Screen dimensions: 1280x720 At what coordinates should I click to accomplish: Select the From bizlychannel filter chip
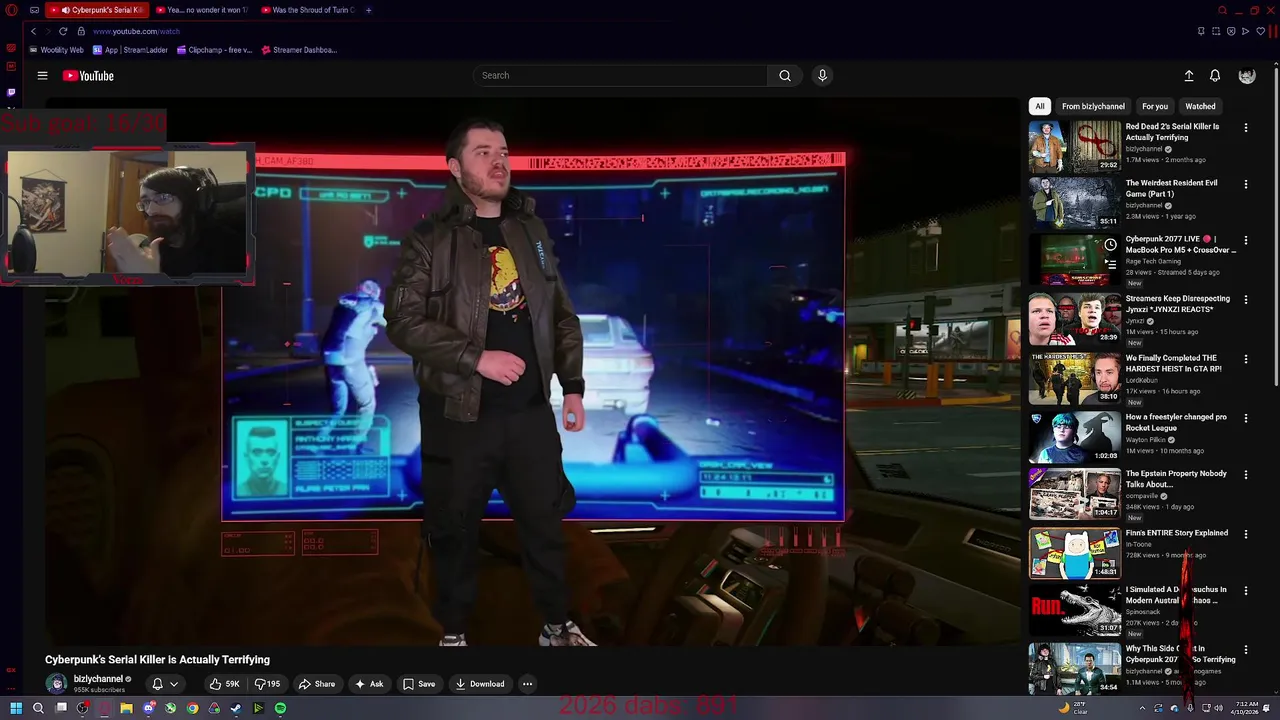1093,106
